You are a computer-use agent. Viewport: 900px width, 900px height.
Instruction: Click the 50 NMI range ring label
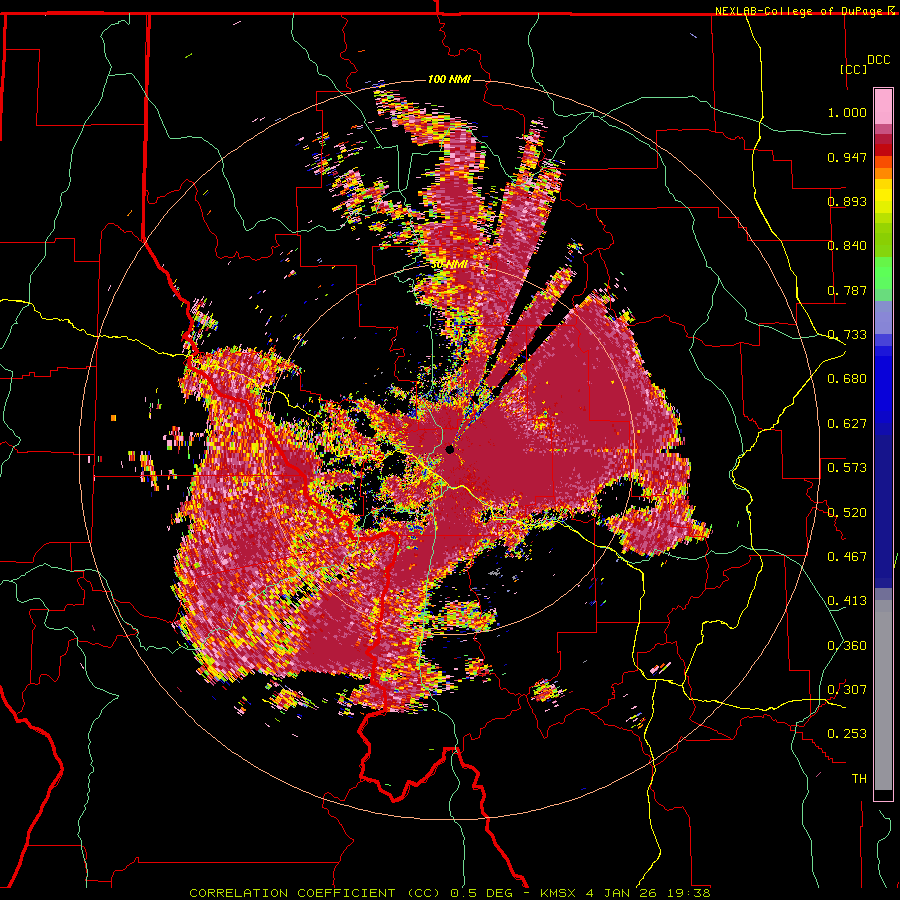point(449,265)
